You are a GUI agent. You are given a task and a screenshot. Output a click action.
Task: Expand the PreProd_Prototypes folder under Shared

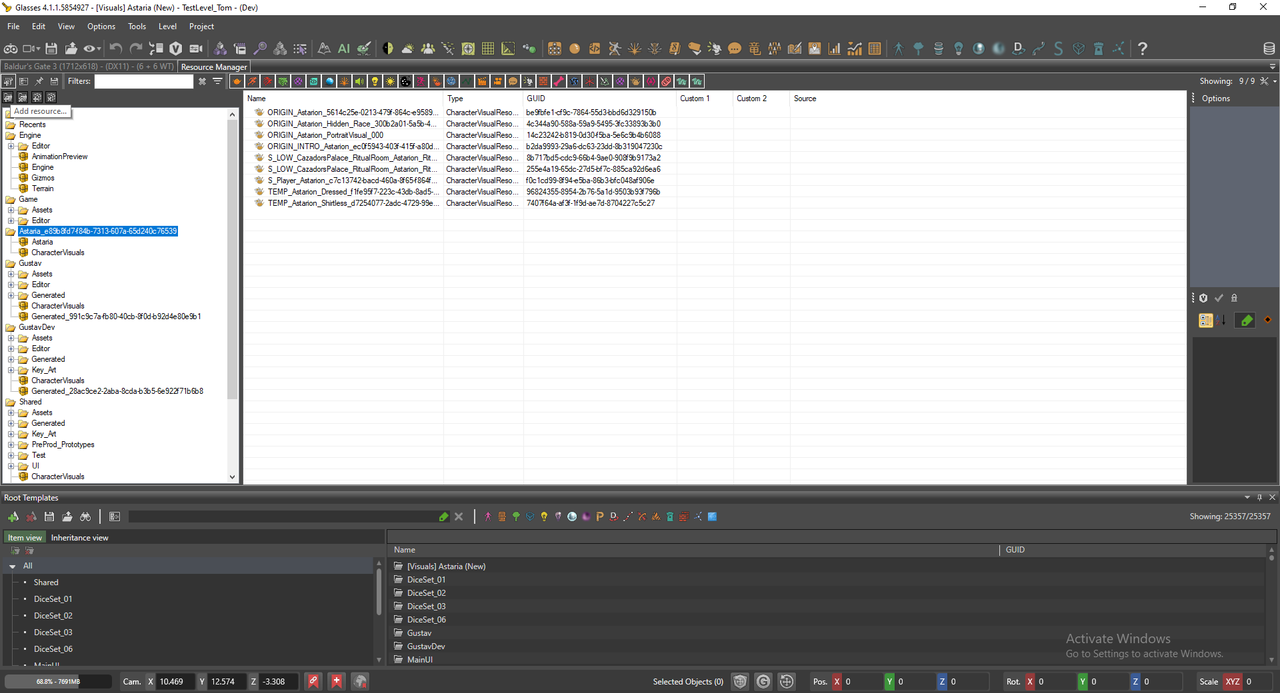pos(11,444)
